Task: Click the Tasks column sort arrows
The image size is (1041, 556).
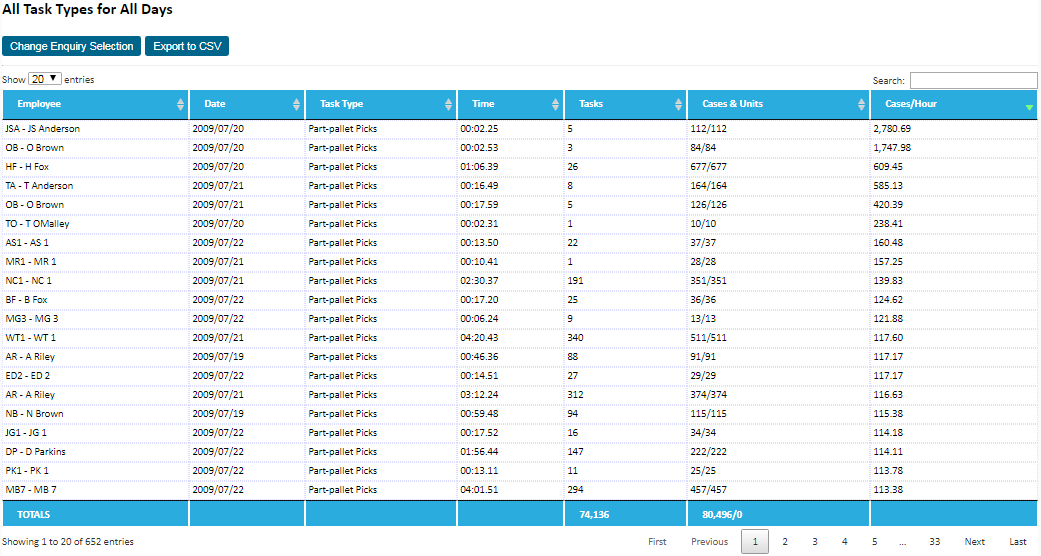Action: pos(678,104)
